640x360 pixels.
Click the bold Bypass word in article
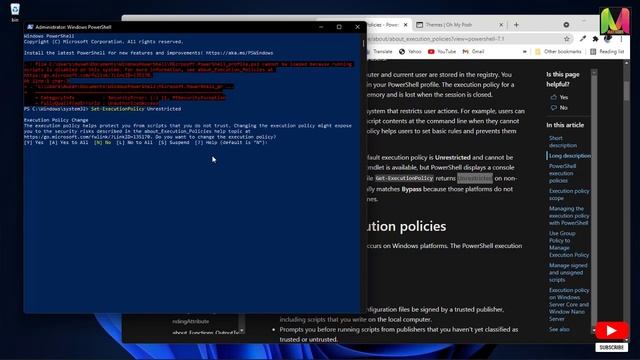[411, 189]
